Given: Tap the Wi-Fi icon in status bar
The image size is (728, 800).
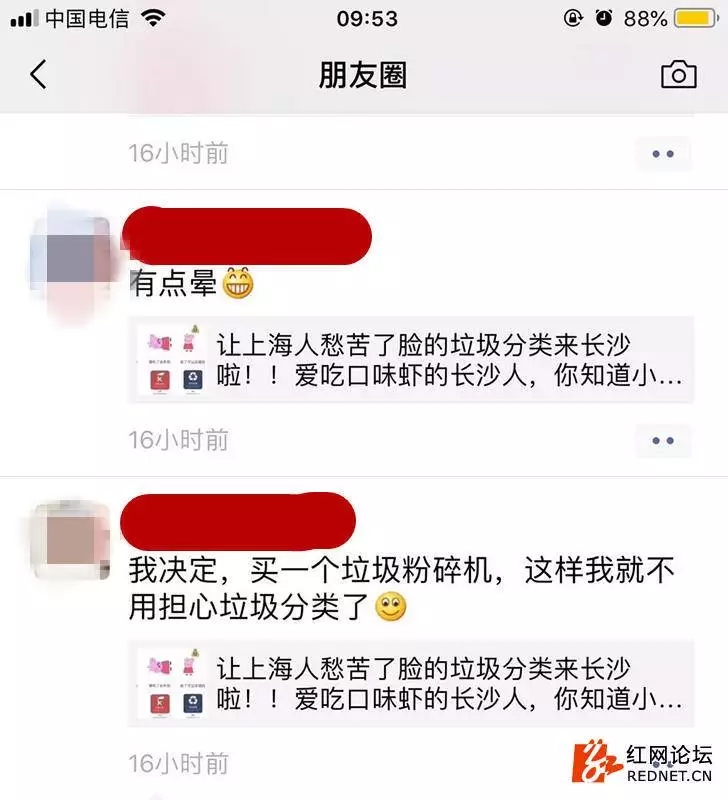Looking at the screenshot, I should (x=153, y=19).
